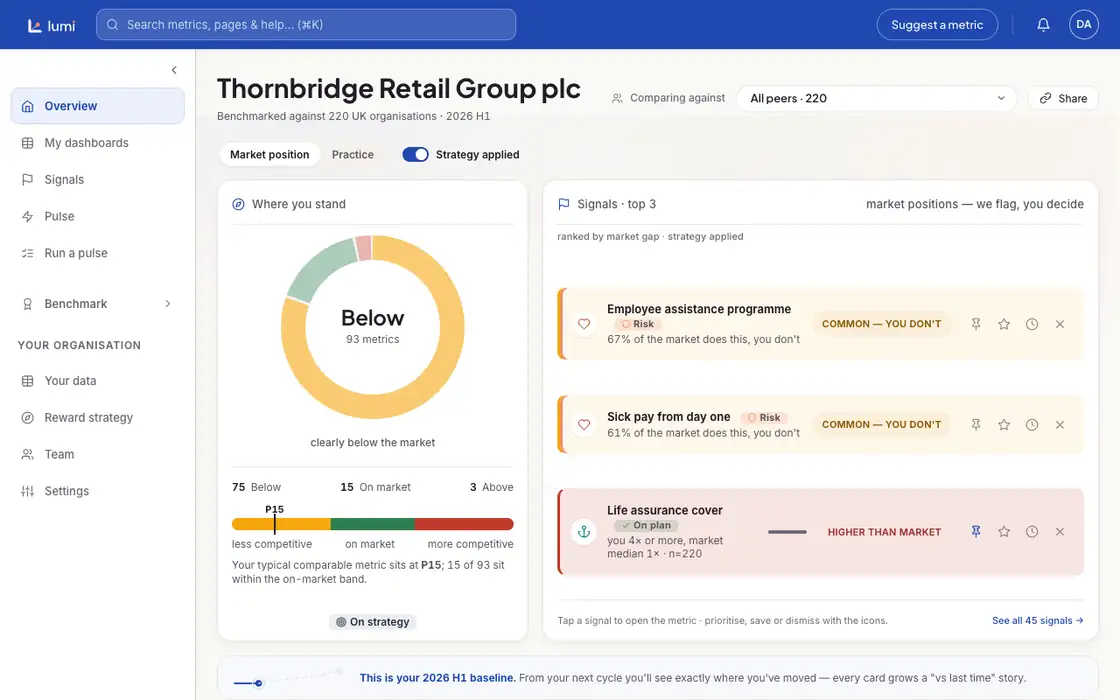
Task: Click the Comparing against people icon
Action: tap(617, 99)
